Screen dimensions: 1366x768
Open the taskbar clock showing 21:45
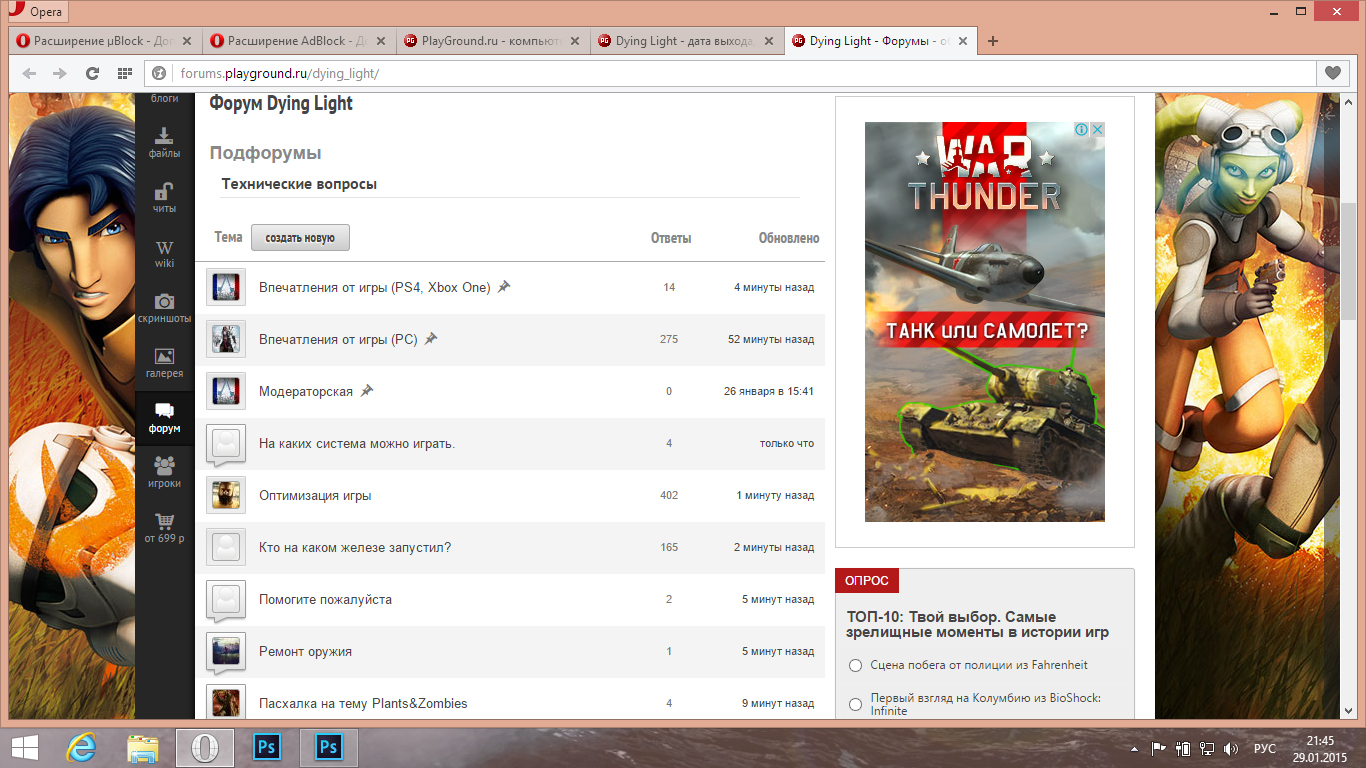click(x=1320, y=748)
